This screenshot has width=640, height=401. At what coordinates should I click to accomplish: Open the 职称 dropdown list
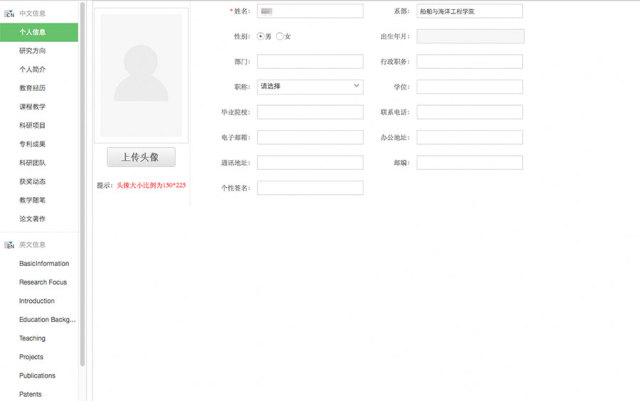tap(310, 86)
